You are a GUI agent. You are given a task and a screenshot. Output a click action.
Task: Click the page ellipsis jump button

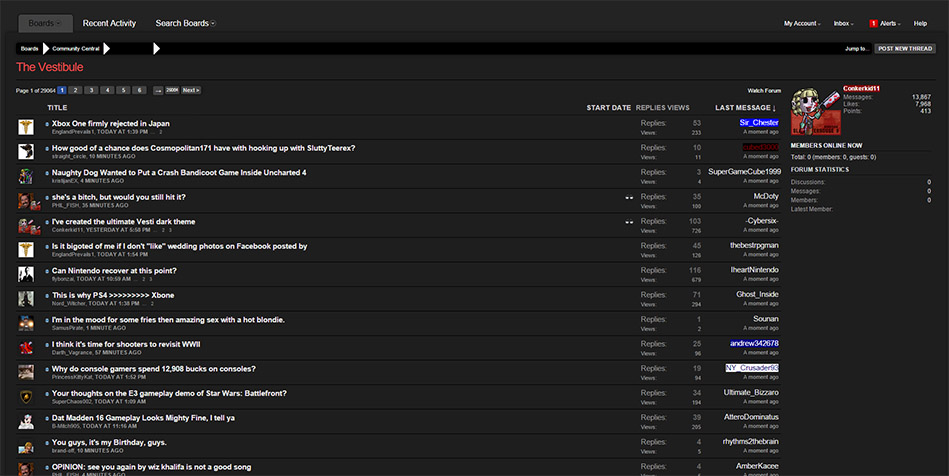[158, 90]
